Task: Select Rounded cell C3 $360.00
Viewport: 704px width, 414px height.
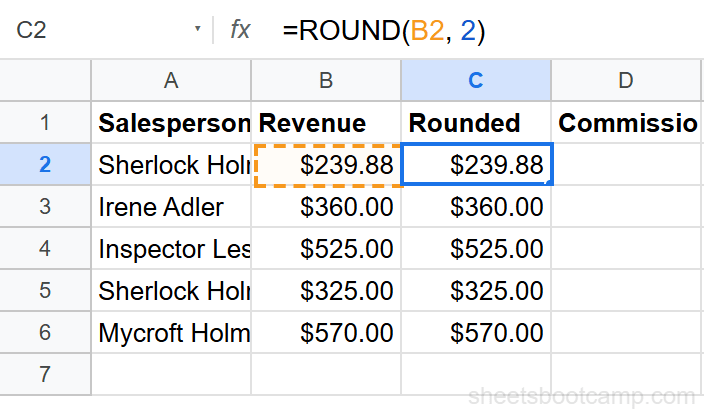Action: point(476,207)
